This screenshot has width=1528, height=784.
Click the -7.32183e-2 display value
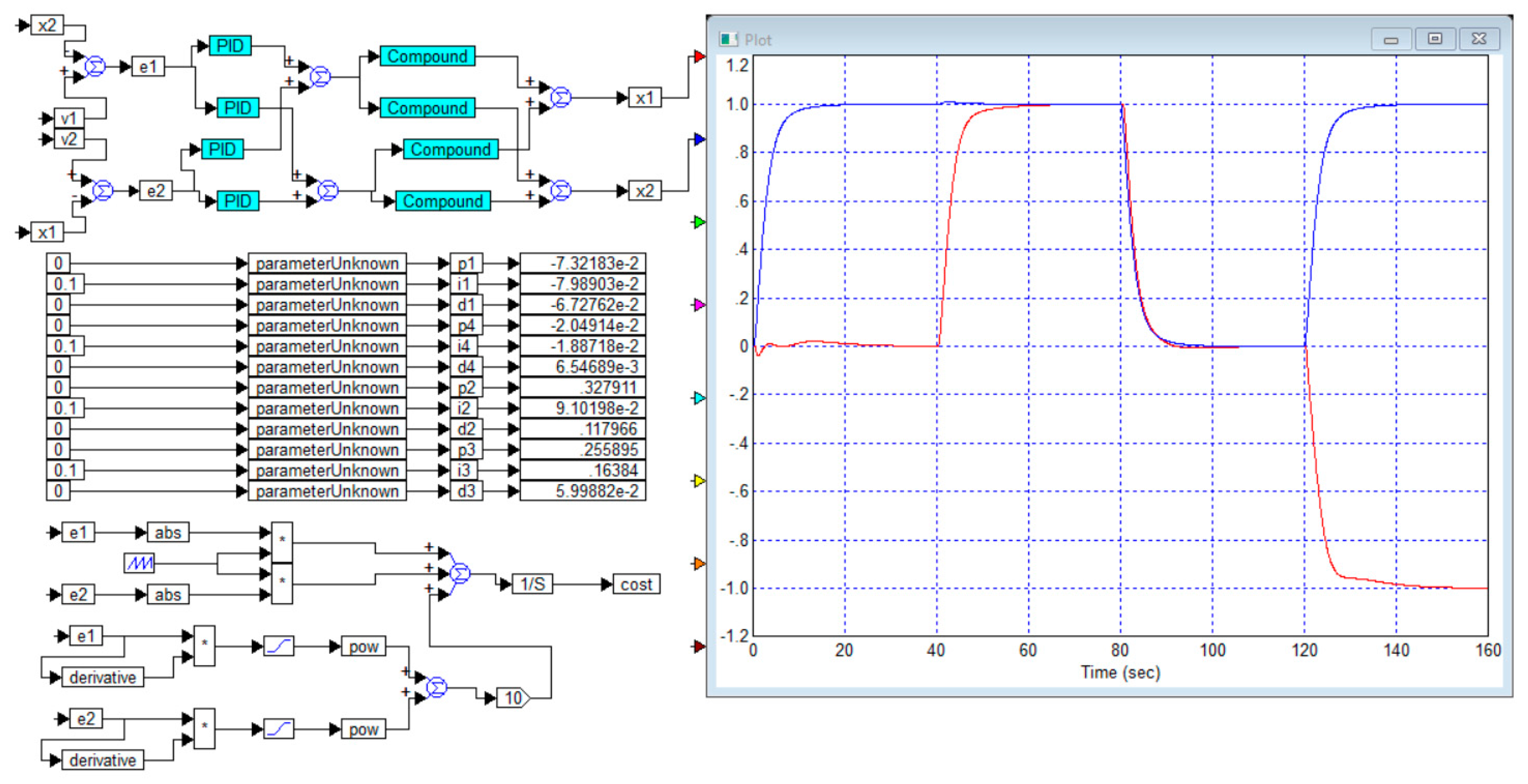(582, 263)
